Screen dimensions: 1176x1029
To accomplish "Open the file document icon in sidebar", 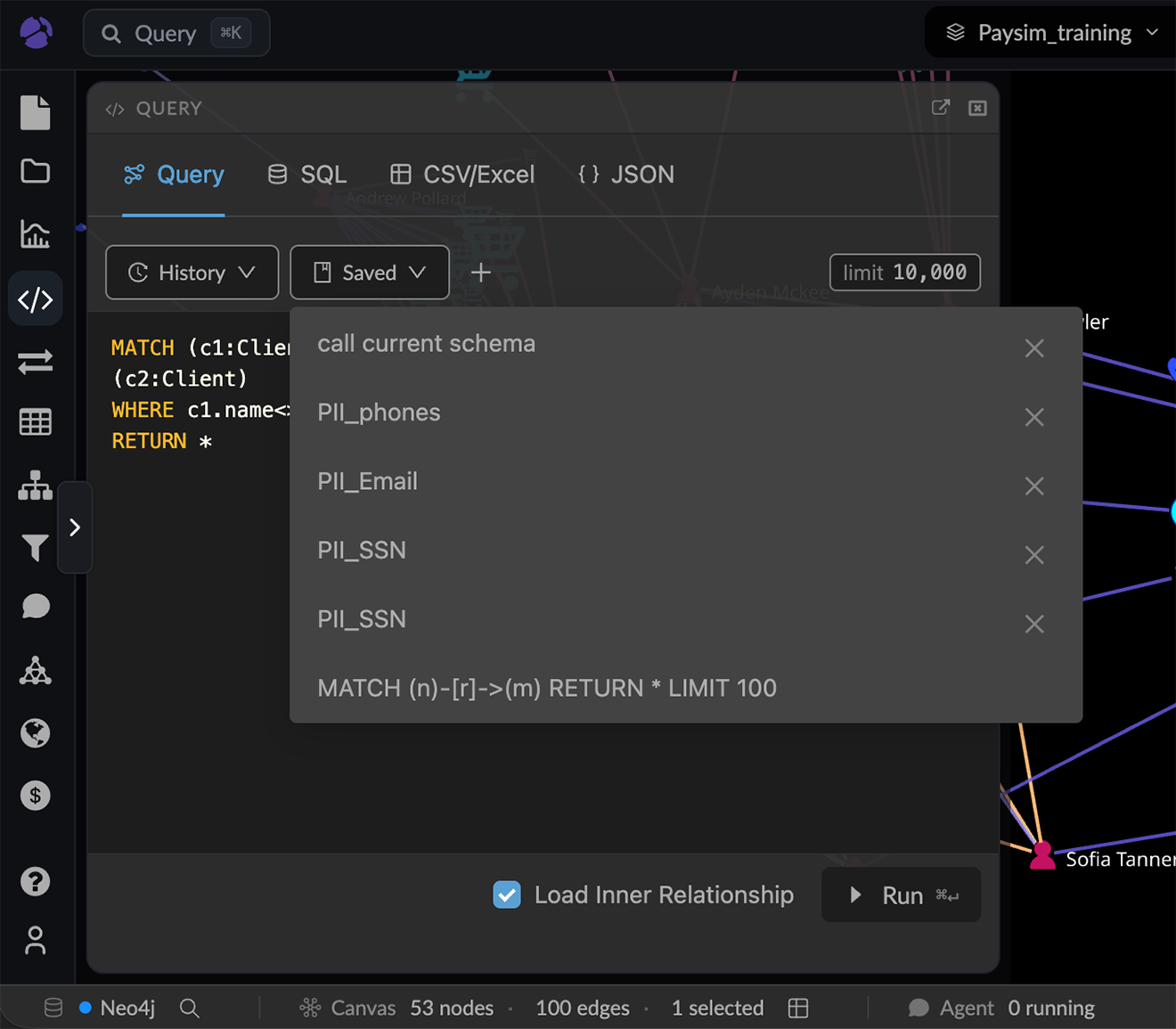I will [36, 113].
